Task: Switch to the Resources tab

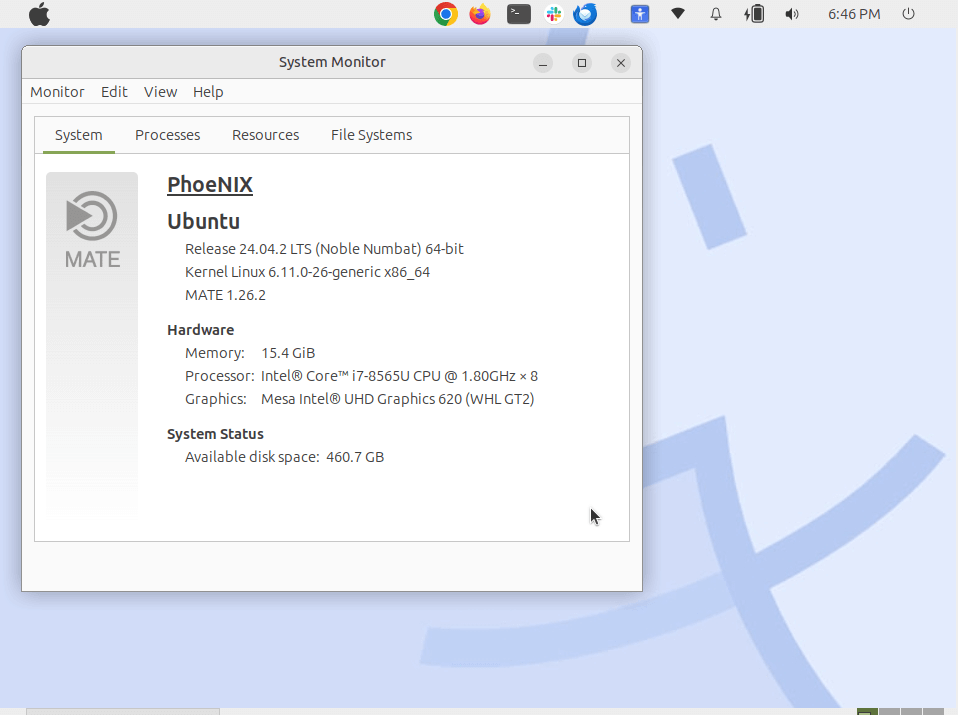Action: (x=265, y=135)
